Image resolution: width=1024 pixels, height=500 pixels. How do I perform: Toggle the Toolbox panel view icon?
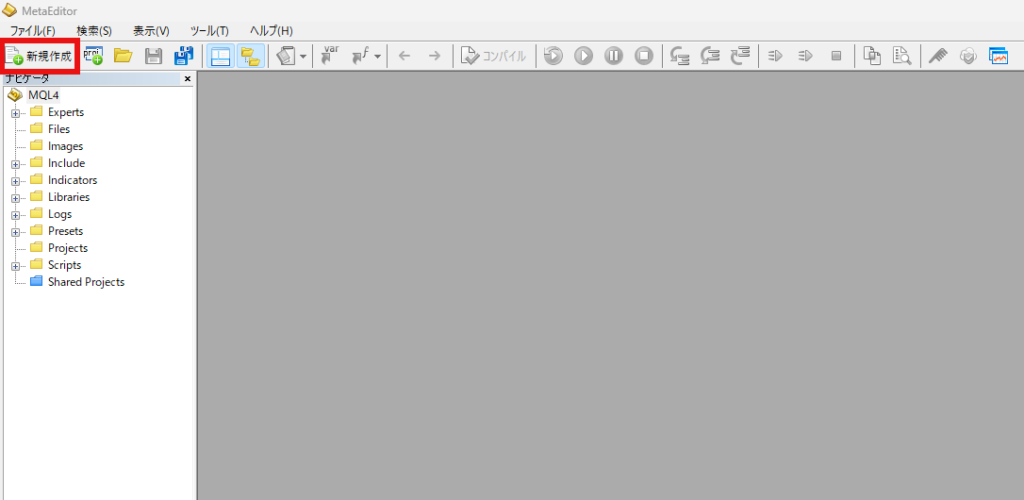point(221,56)
